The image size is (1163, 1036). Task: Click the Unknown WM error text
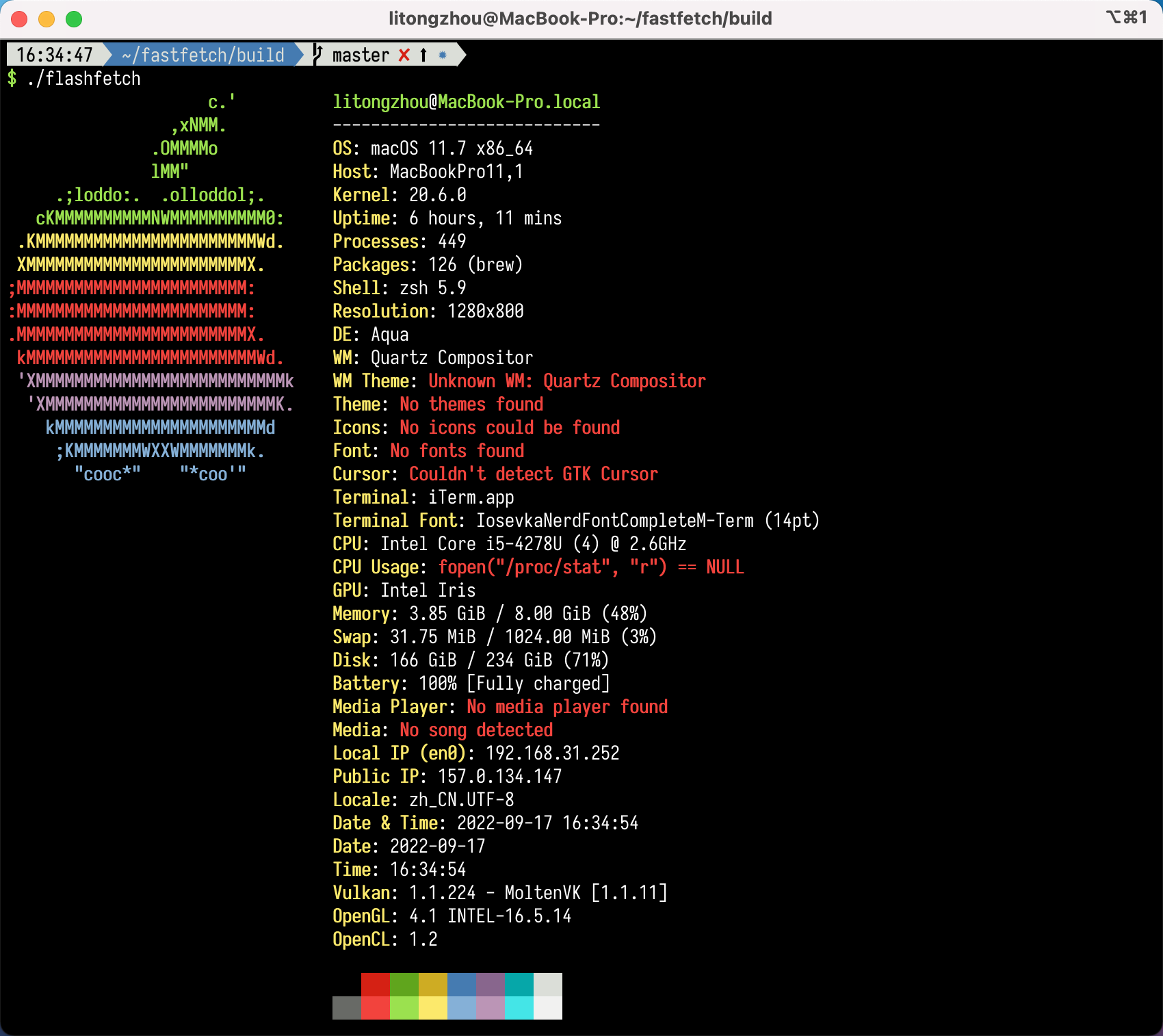(567, 381)
